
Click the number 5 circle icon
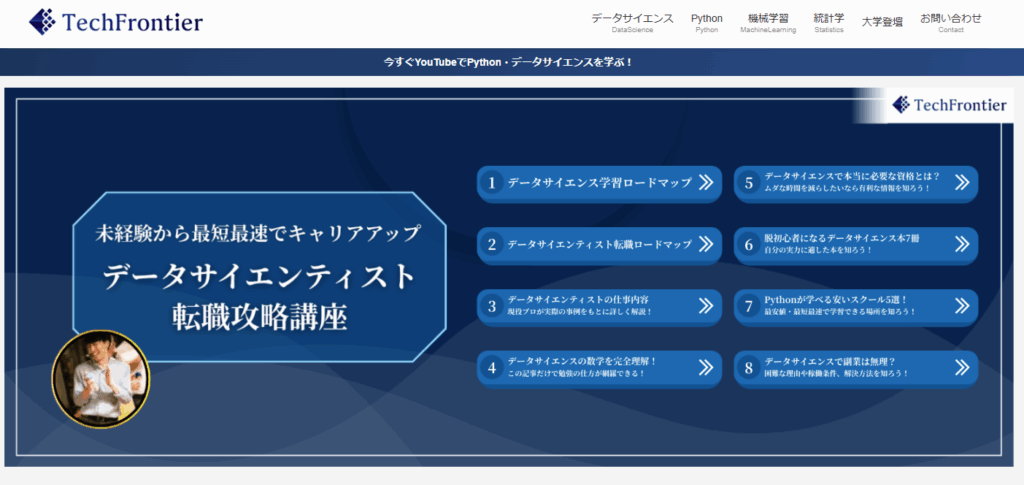click(x=749, y=183)
